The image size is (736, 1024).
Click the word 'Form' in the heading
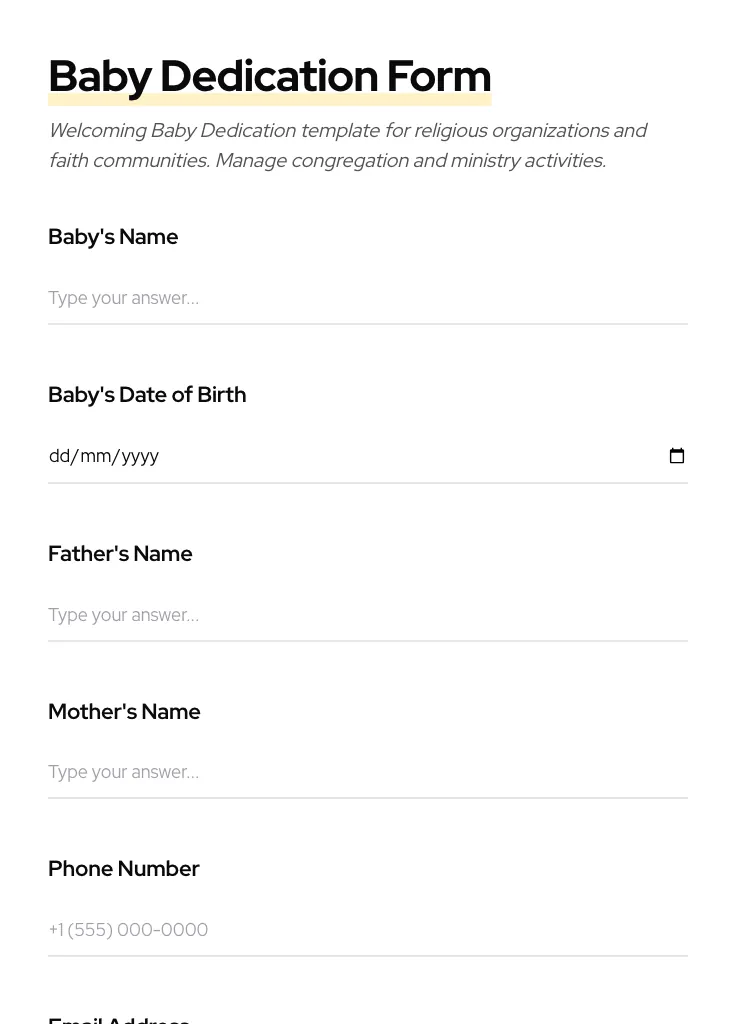click(438, 76)
